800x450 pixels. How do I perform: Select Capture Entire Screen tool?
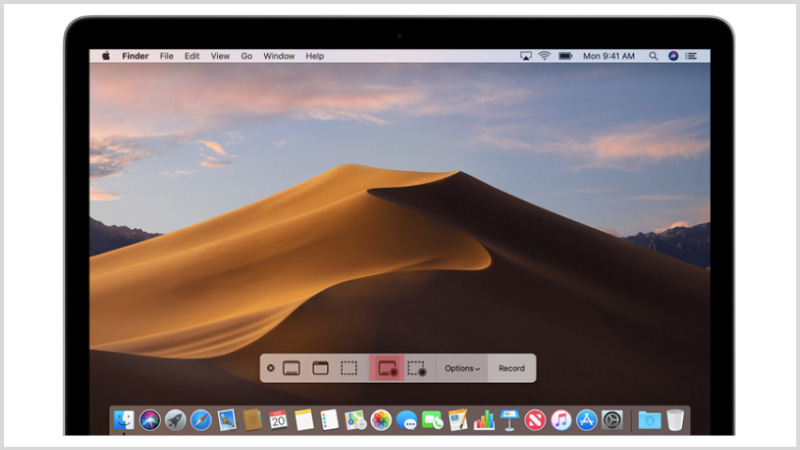[x=292, y=368]
